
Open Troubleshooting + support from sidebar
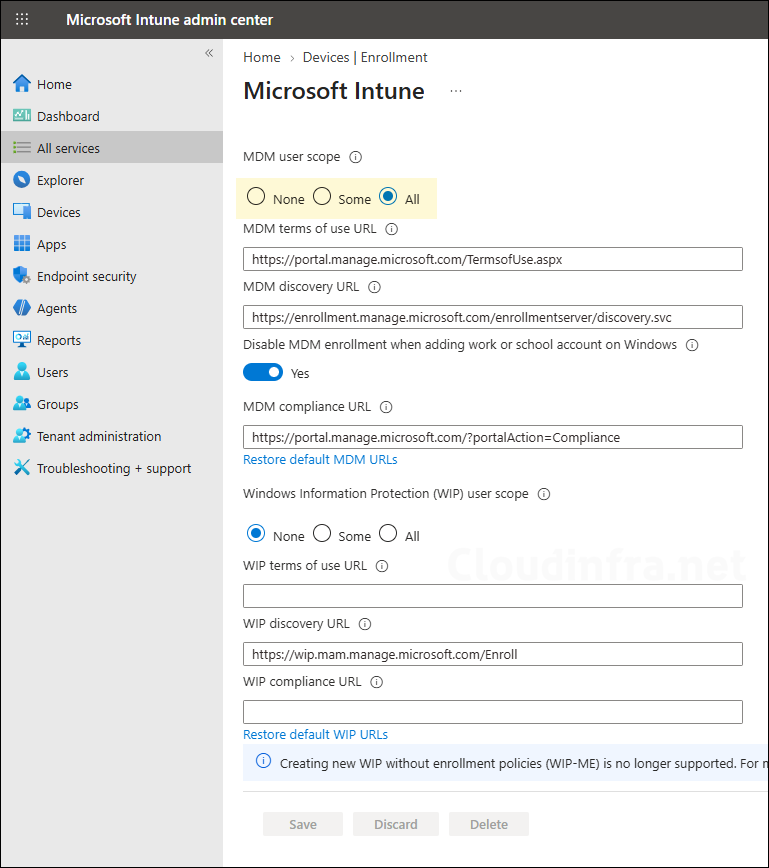click(112, 468)
